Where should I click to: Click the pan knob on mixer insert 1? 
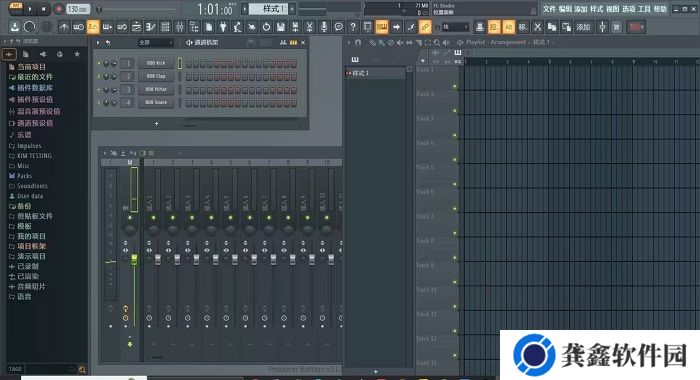click(x=154, y=230)
